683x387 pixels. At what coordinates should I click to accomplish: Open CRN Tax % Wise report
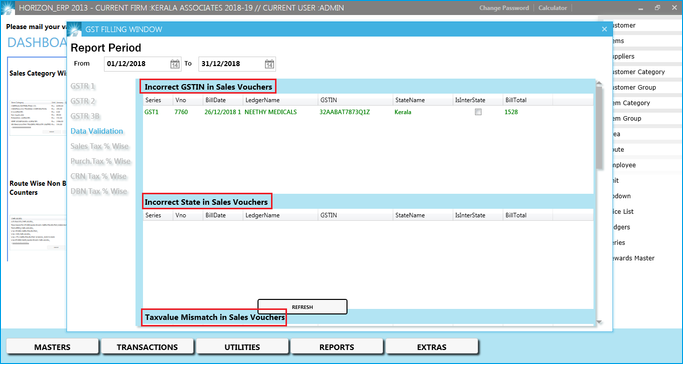pyautogui.click(x=99, y=177)
